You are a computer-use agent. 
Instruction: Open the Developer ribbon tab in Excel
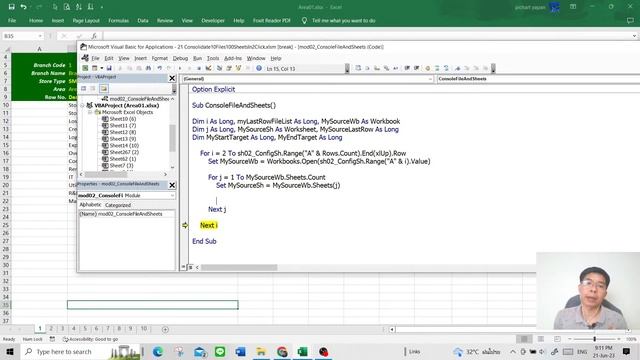213,20
